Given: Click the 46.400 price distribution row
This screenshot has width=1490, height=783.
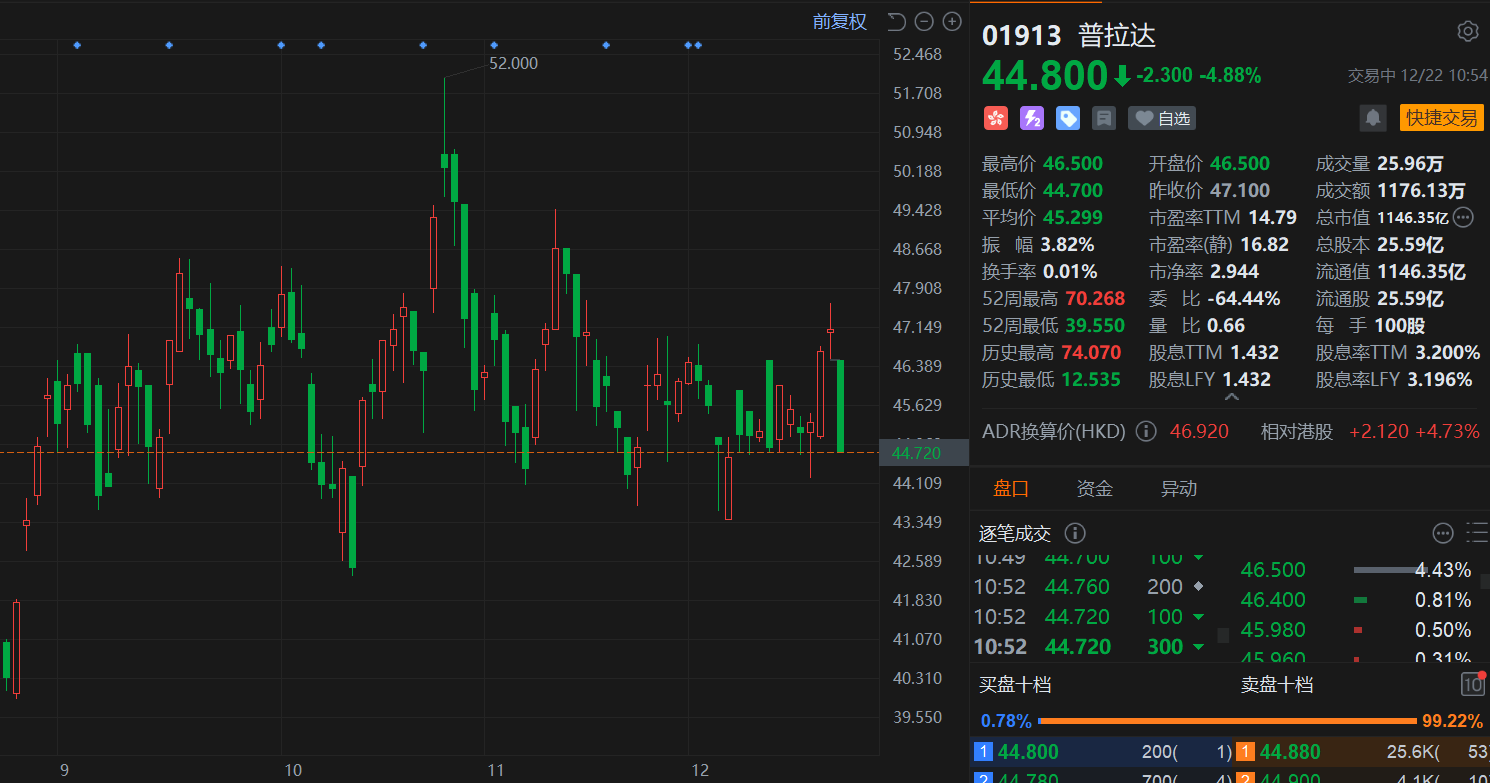Looking at the screenshot, I should tap(1356, 600).
